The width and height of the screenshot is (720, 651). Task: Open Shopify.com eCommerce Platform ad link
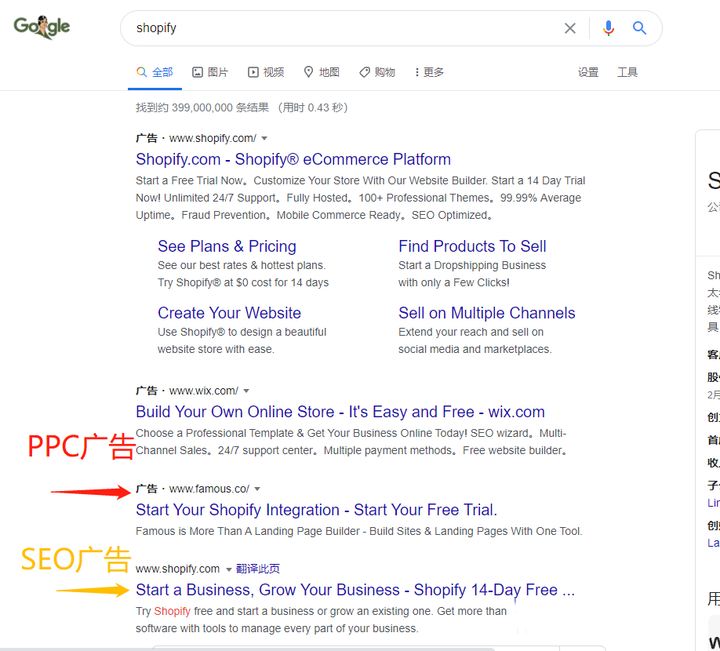tap(293, 159)
